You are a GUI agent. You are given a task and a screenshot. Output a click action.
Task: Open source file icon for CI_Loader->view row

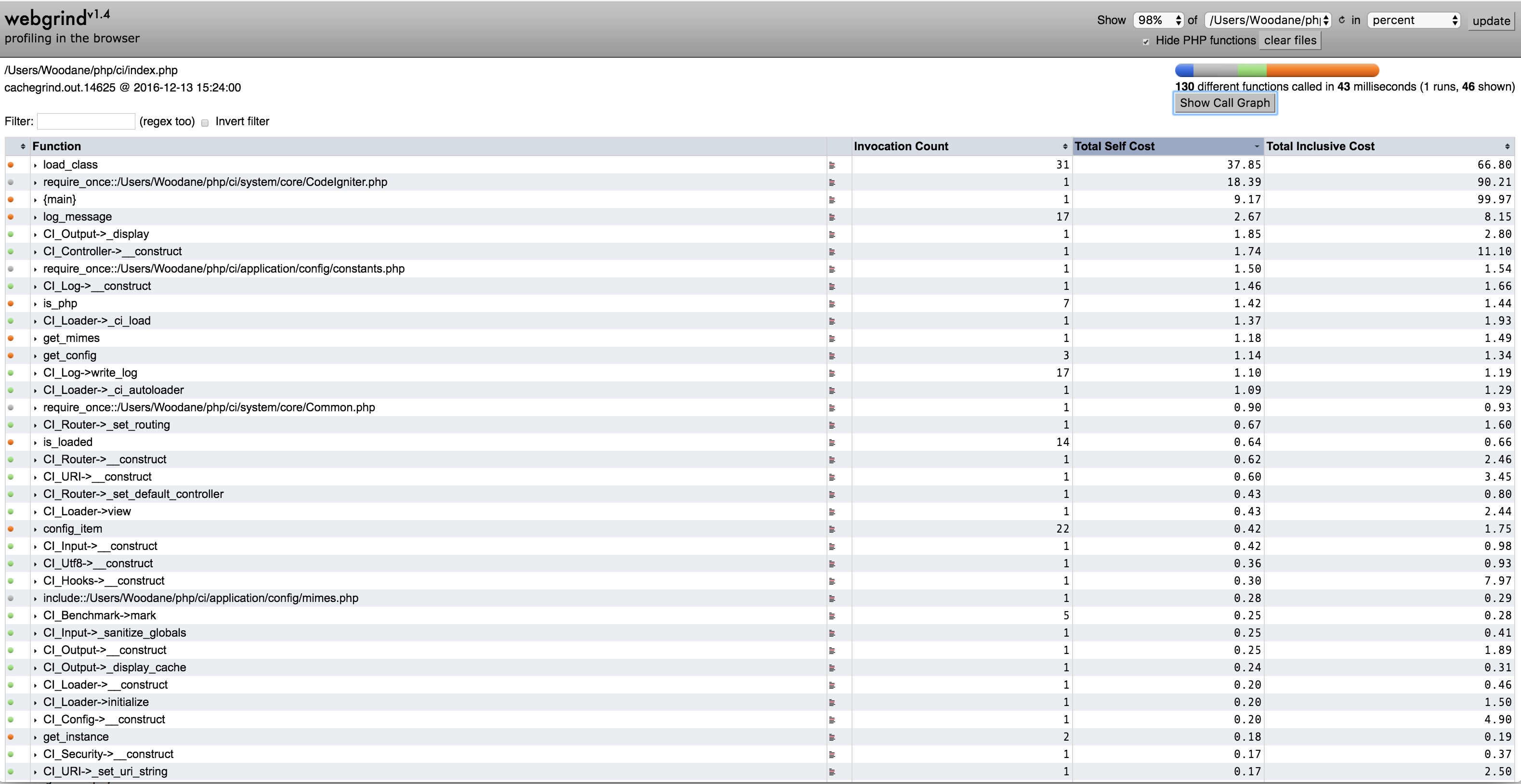tap(832, 512)
